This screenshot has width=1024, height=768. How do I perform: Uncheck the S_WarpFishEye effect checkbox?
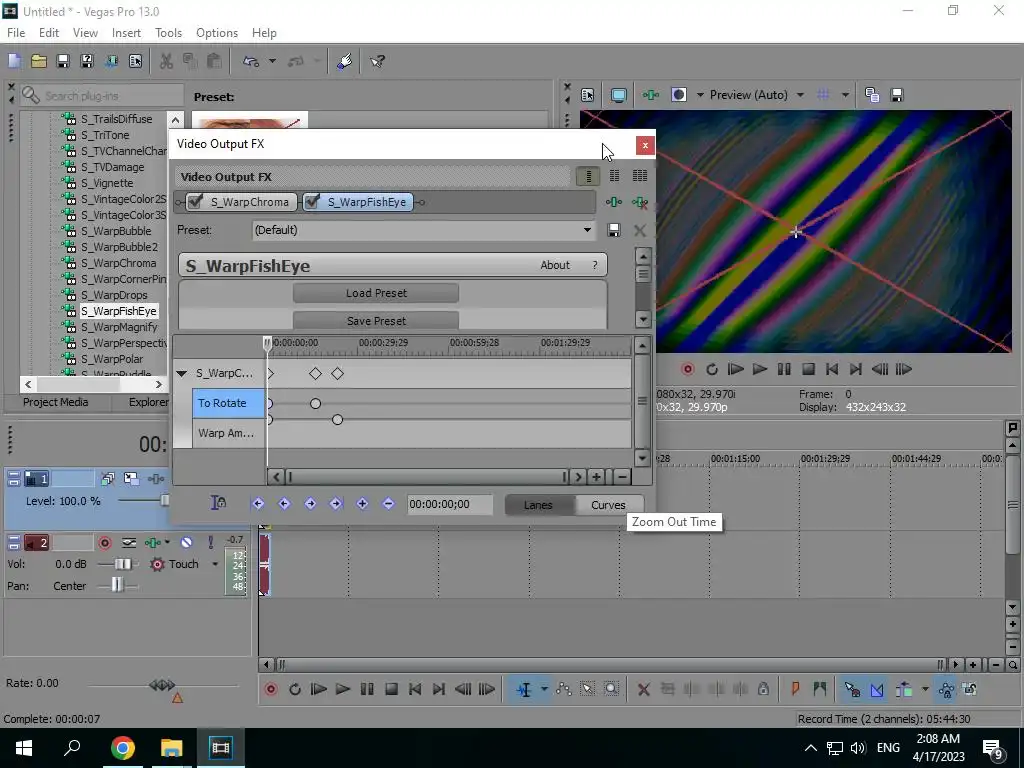312,202
